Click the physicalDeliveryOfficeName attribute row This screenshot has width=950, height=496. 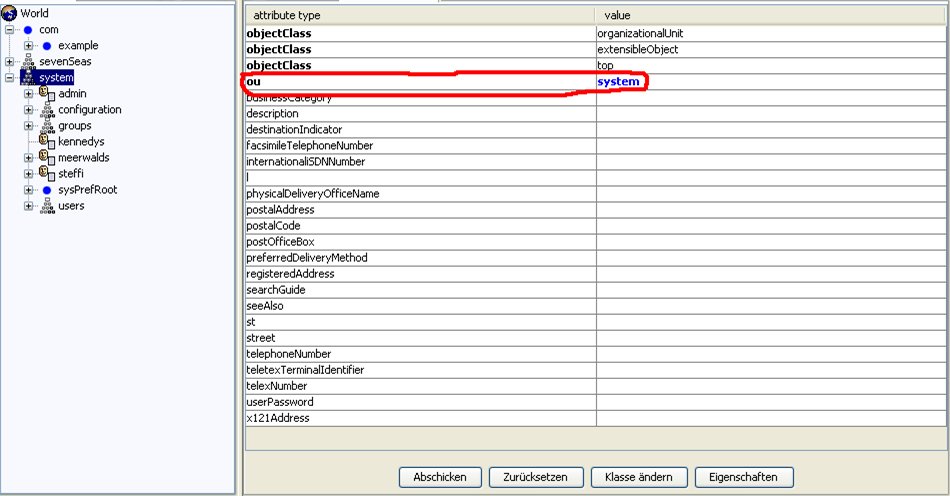(x=596, y=194)
